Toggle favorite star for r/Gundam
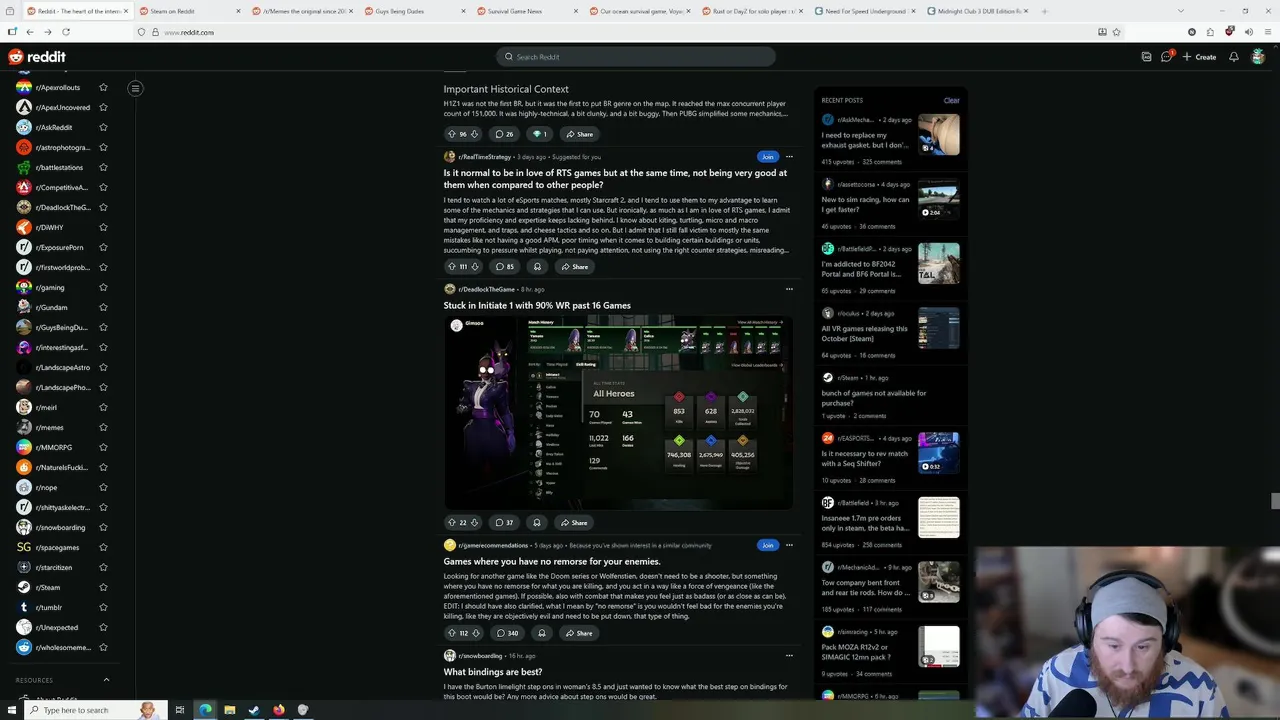Viewport: 1280px width, 720px height. point(103,307)
